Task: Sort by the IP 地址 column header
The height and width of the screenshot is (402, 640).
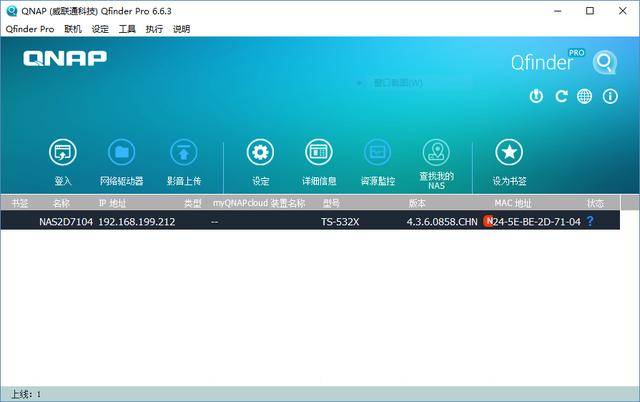Action: (x=112, y=203)
